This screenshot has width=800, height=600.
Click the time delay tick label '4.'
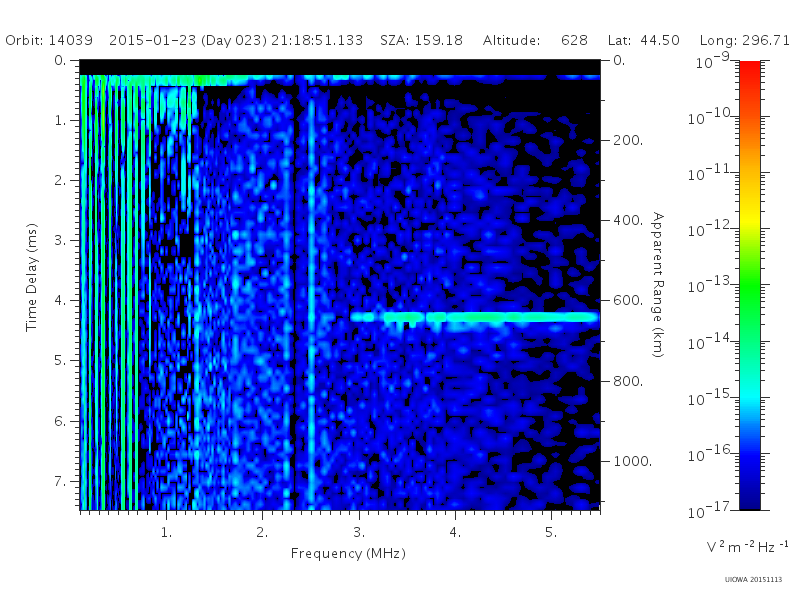[60, 301]
